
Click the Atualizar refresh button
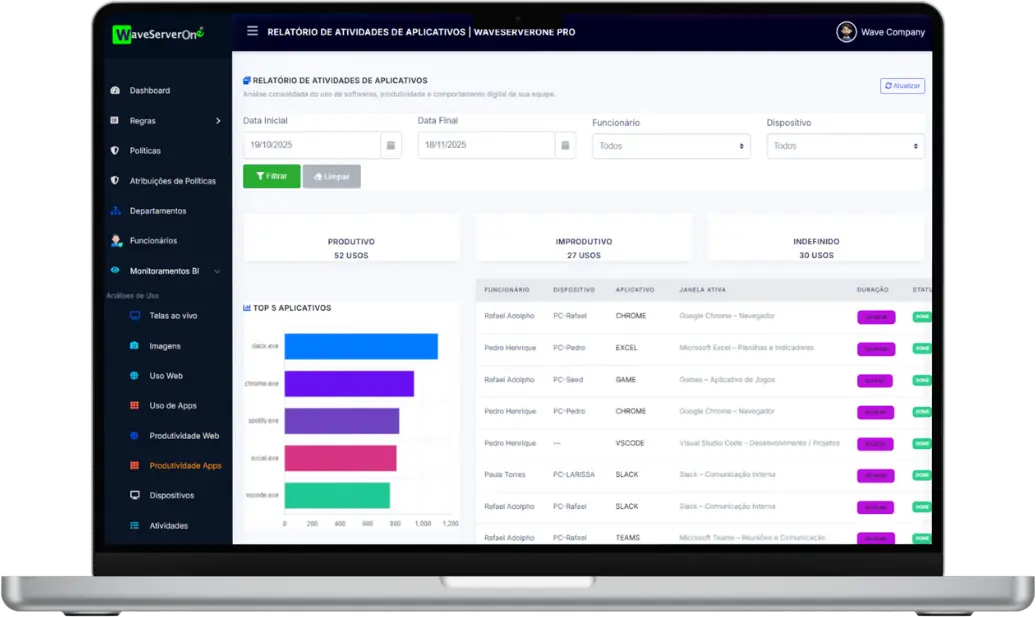pos(902,86)
